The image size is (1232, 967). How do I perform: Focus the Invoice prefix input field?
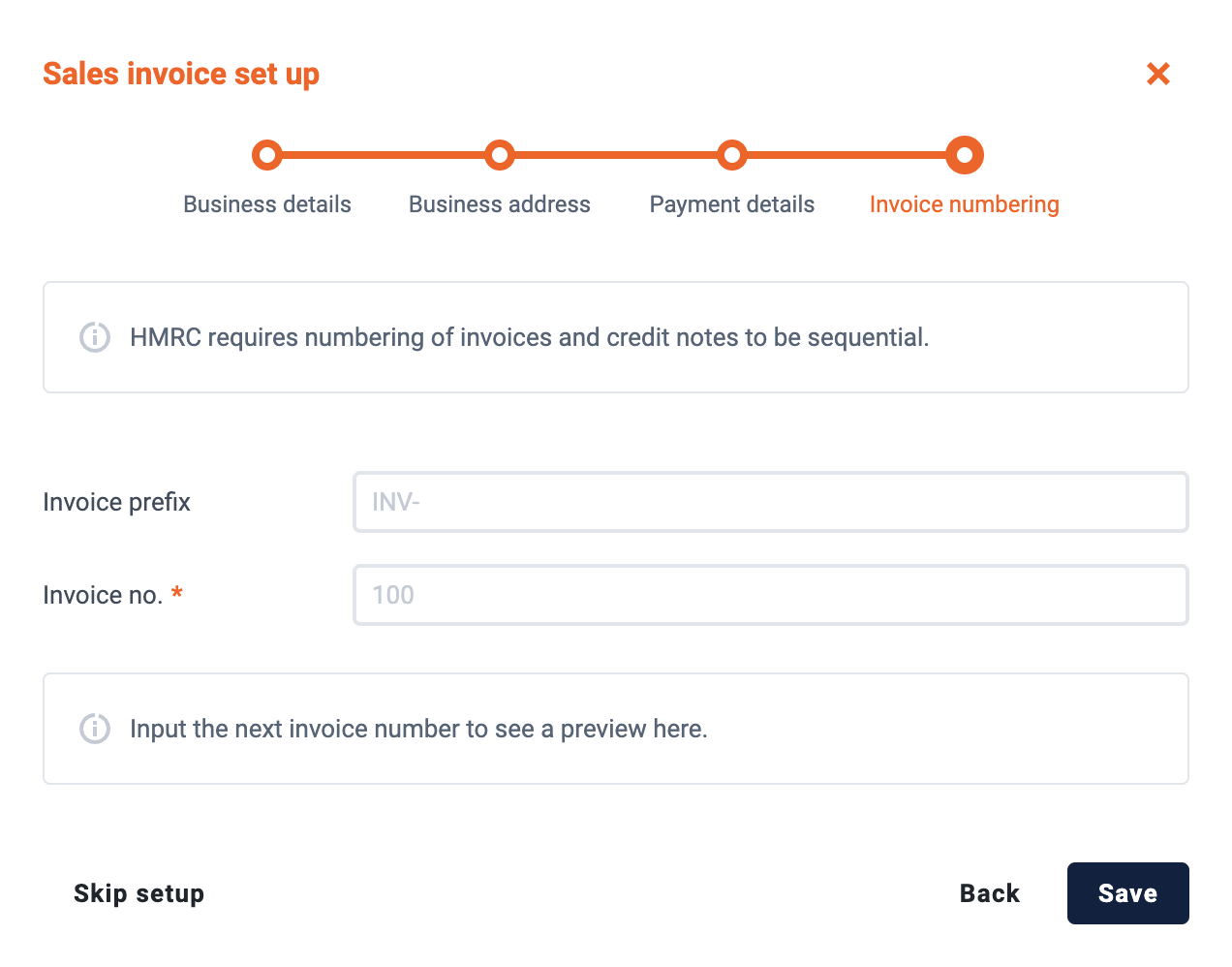click(x=771, y=502)
